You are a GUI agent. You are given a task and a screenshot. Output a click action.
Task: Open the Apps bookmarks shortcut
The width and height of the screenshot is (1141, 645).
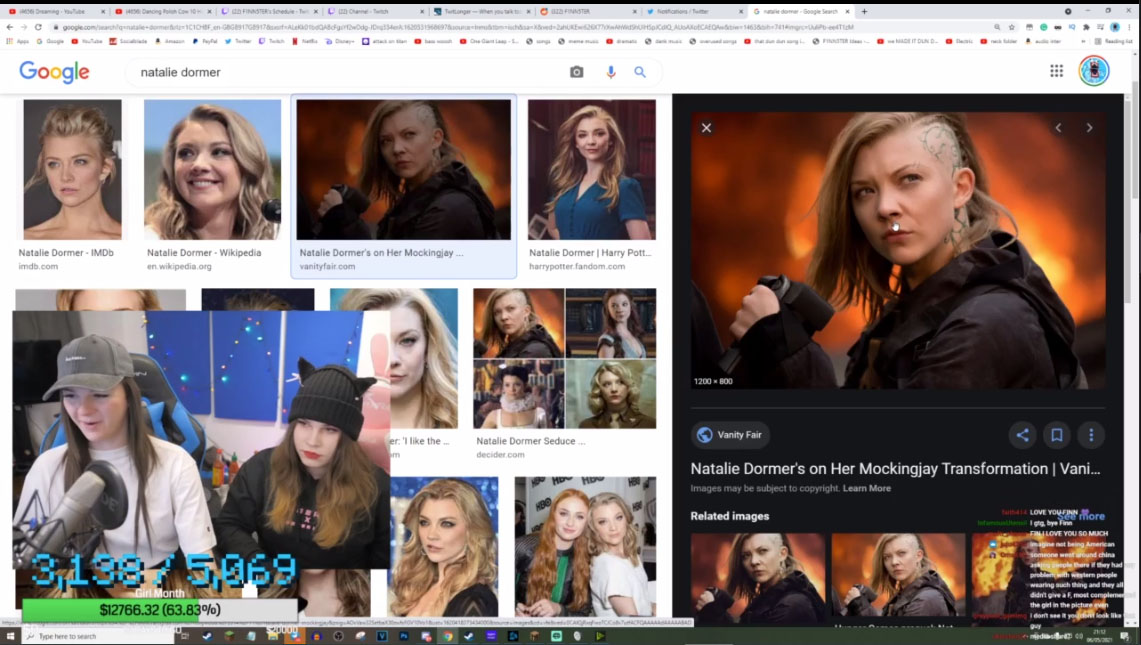coord(17,41)
